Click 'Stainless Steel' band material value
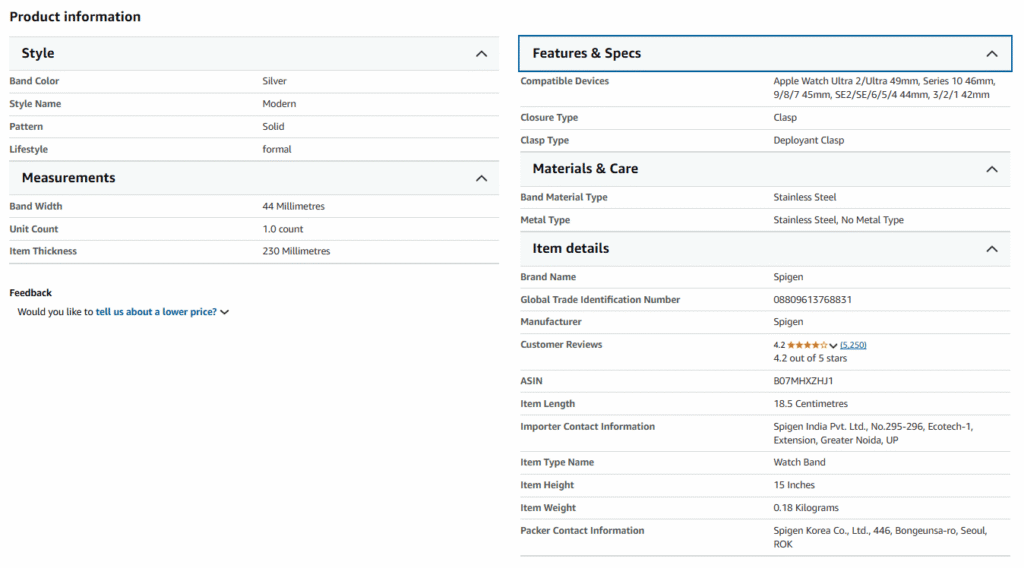The height and width of the screenshot is (568, 1024). click(805, 197)
